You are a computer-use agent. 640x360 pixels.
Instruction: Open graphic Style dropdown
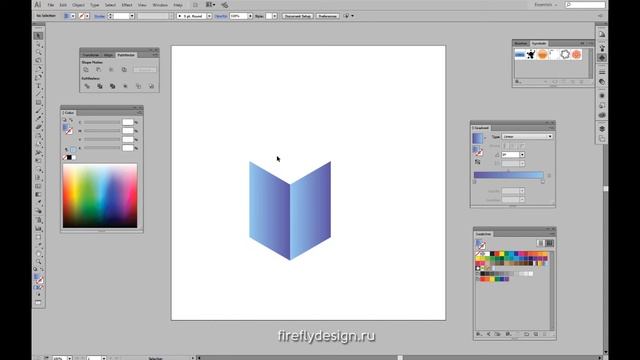point(275,16)
